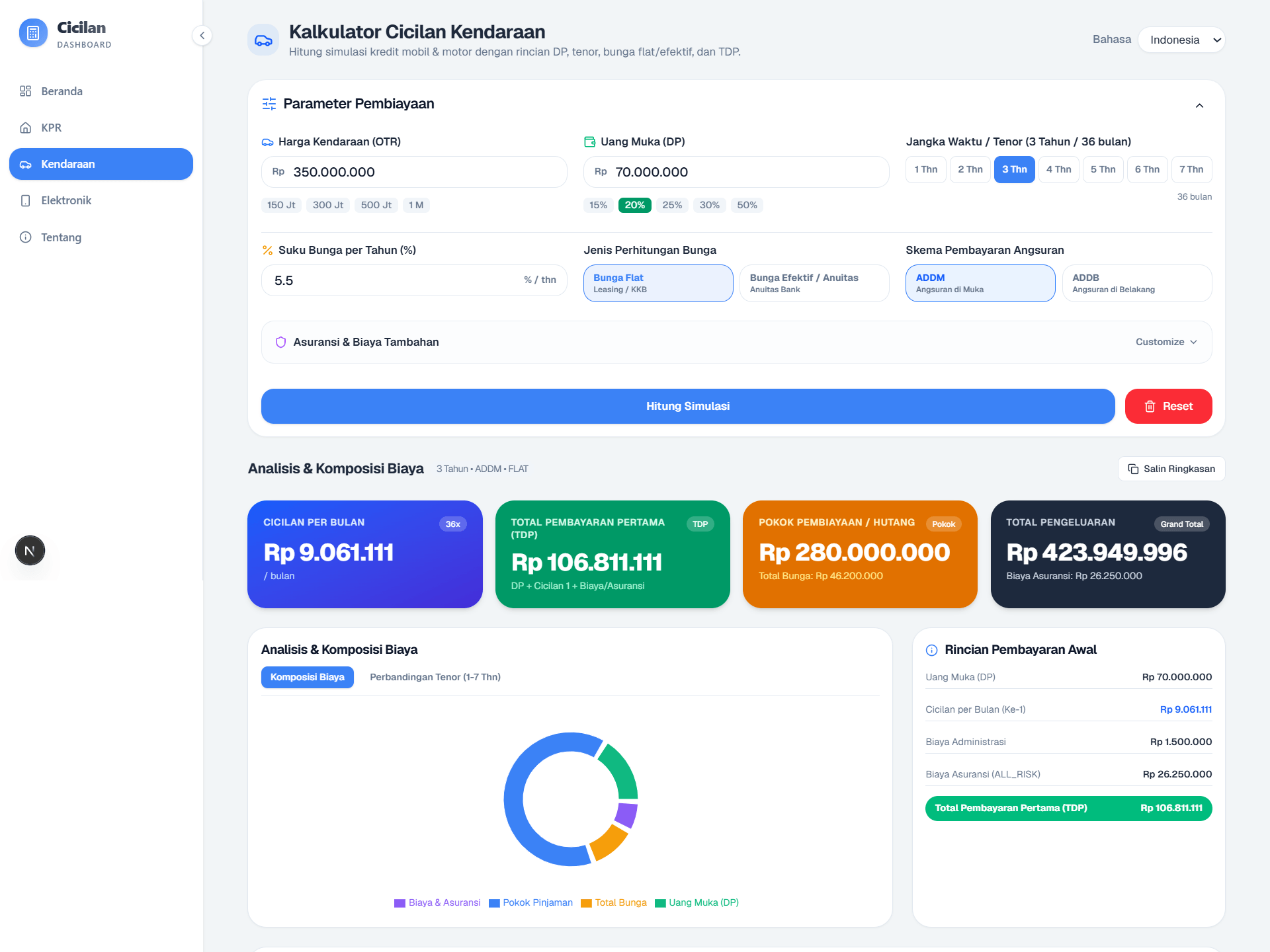Viewport: 1270px width, 952px height.
Task: Select ADDM Angsuran di Muka scheme
Action: coord(980,283)
